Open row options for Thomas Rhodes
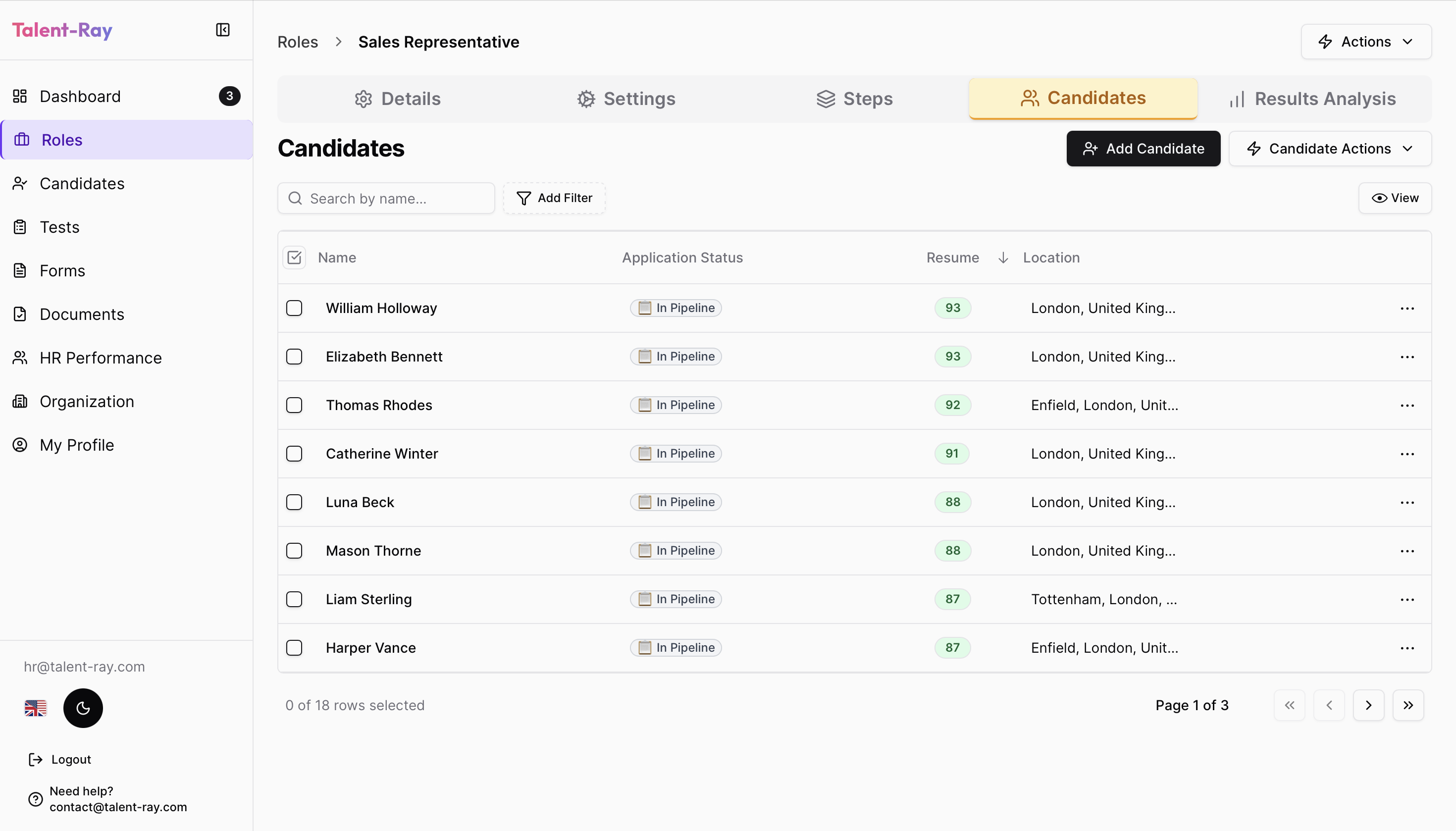1456x831 pixels. coord(1407,405)
